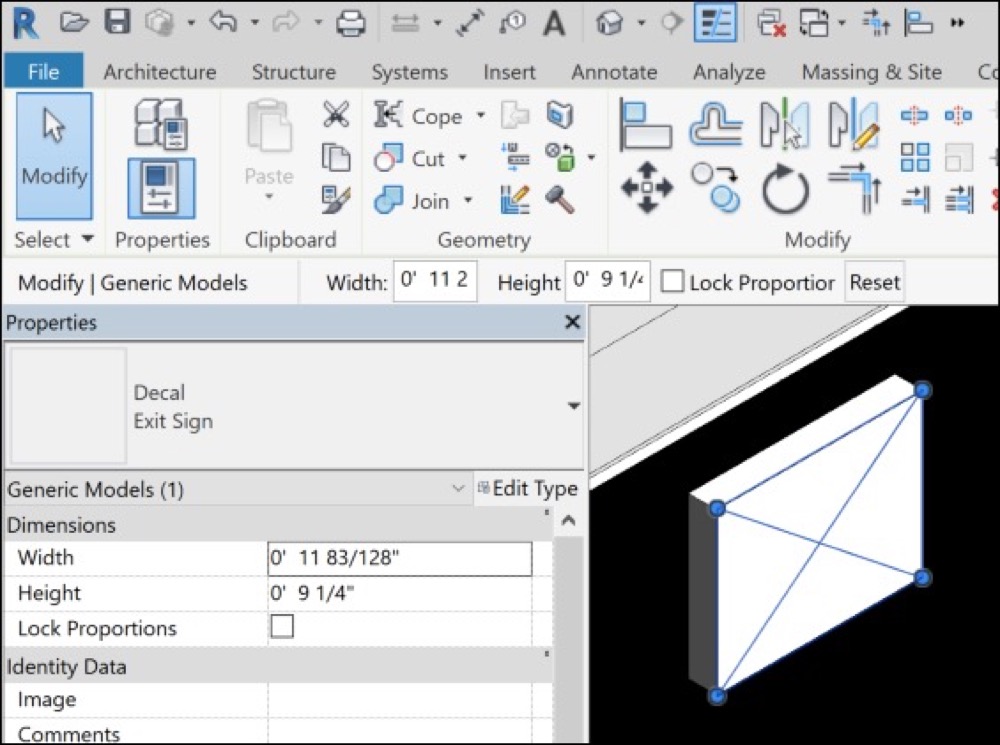Screen dimensions: 1000x745
Task: Switch to the Architecture tab
Action: click(159, 71)
